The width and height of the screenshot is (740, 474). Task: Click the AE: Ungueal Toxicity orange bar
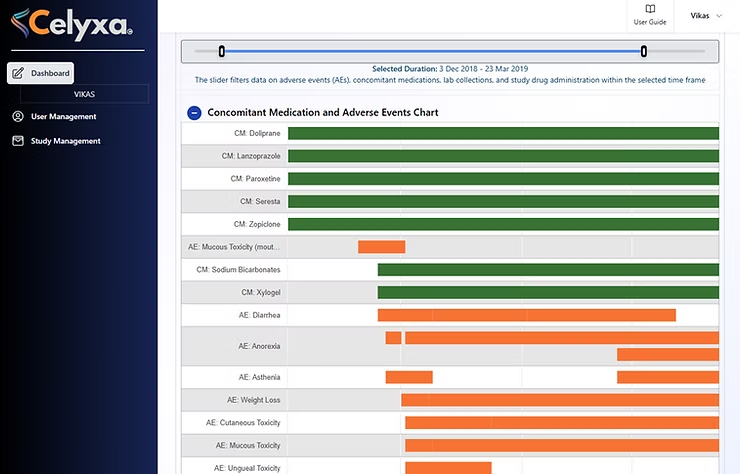pyautogui.click(x=448, y=467)
